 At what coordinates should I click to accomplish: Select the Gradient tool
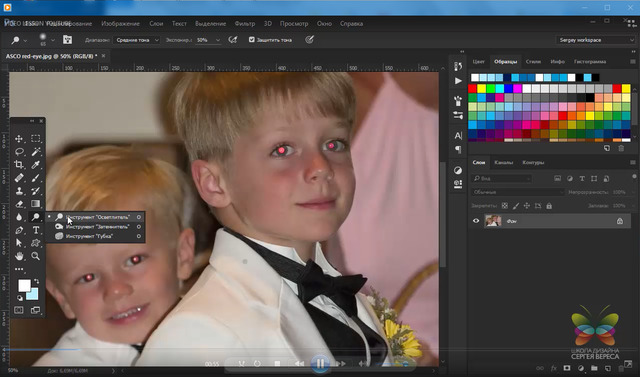tap(36, 204)
